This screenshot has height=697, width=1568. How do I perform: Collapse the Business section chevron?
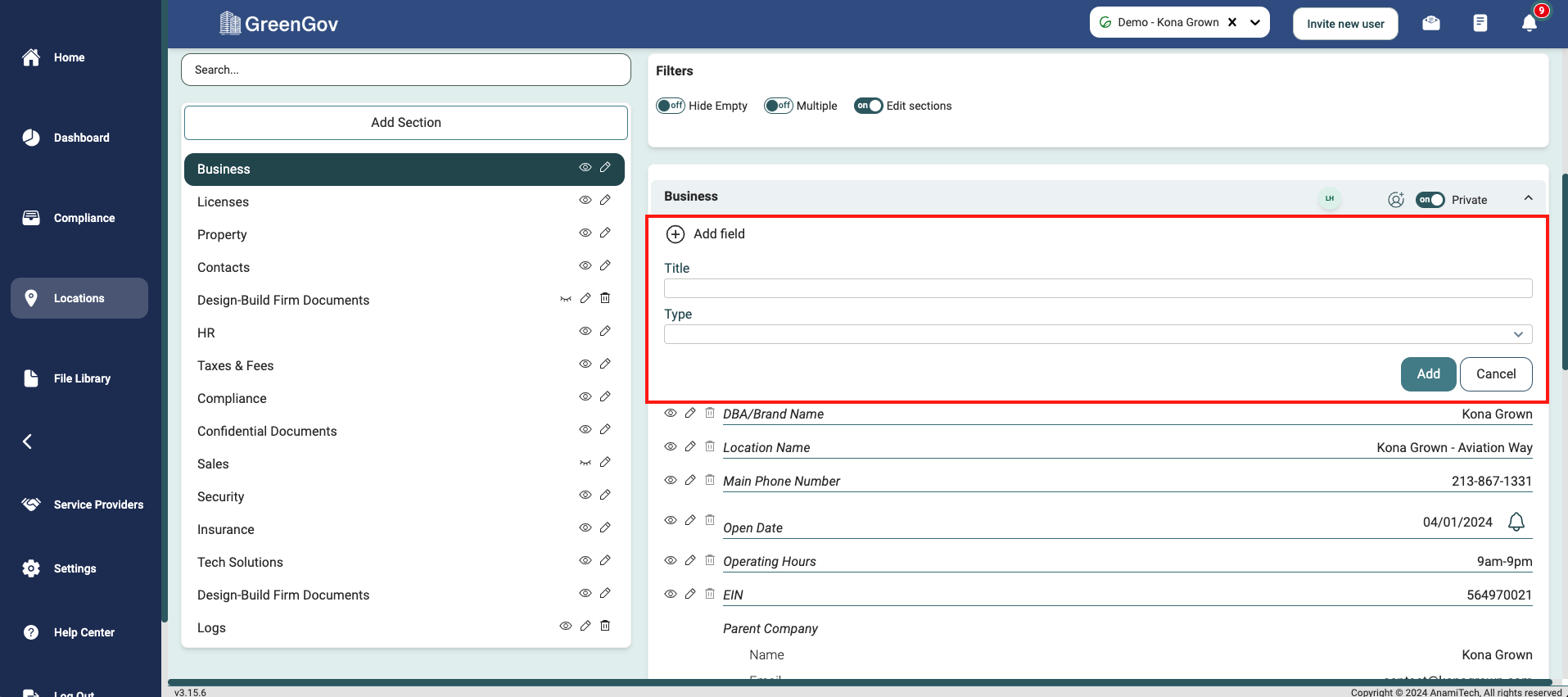click(x=1528, y=198)
